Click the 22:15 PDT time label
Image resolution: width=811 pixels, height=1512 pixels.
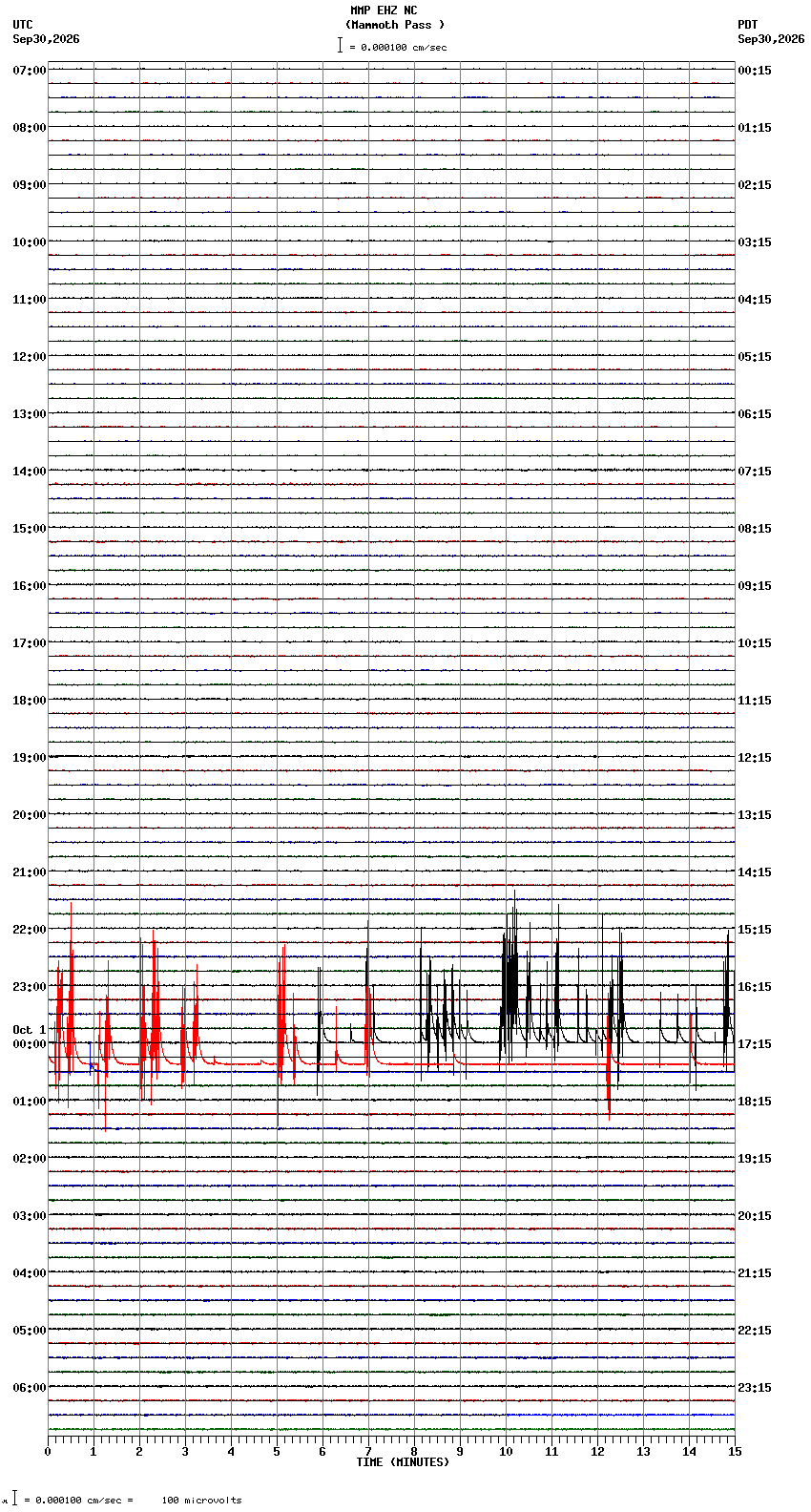(755, 1331)
